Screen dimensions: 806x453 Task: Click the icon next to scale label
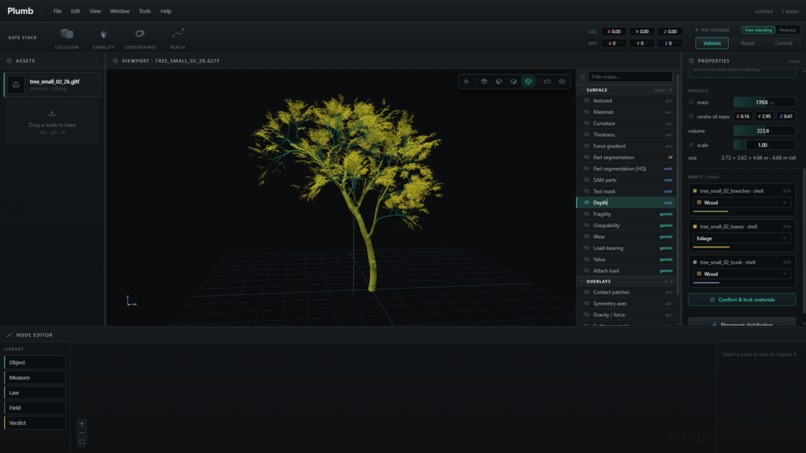pos(691,145)
